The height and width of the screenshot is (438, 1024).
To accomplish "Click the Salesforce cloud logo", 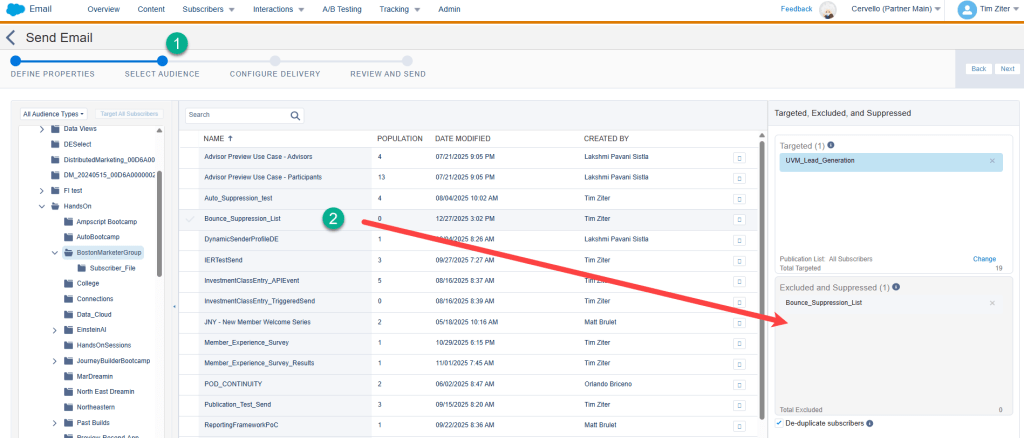I will (15, 9).
